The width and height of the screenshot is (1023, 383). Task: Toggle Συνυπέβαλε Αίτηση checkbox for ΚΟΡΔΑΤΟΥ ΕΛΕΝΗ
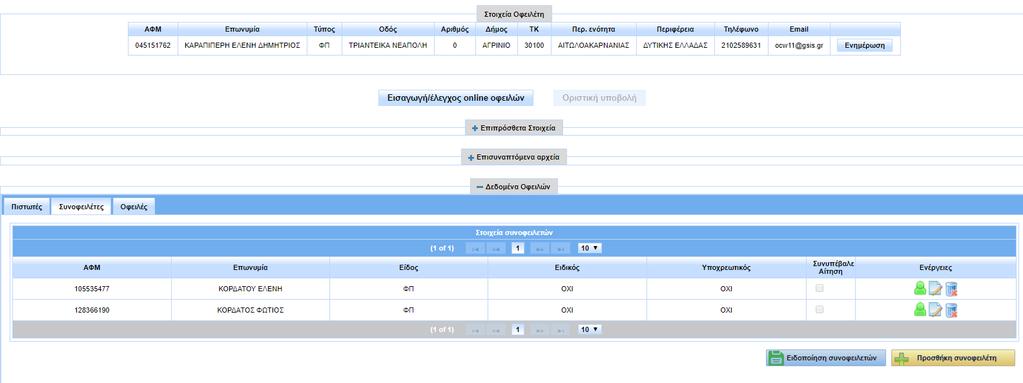point(820,288)
